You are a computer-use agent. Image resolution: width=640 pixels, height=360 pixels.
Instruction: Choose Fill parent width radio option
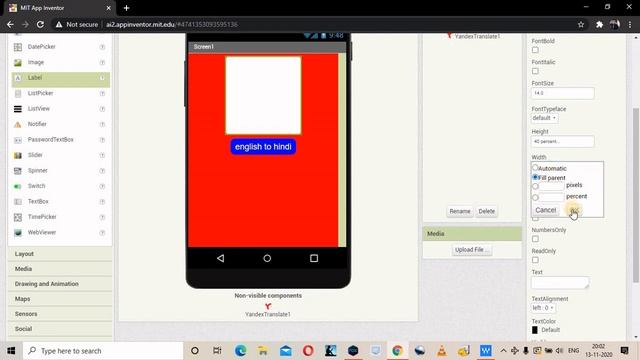535,177
